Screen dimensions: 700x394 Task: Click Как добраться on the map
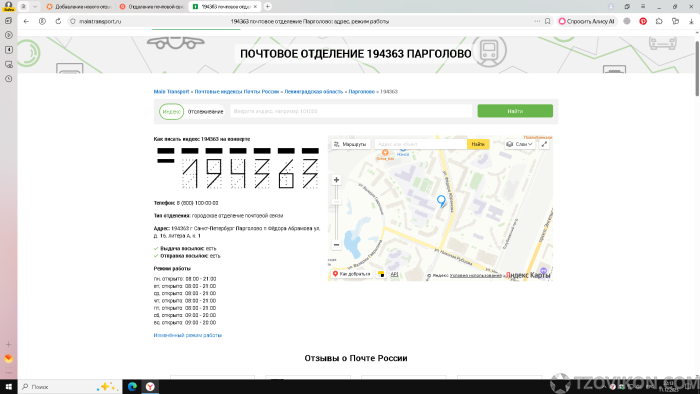(x=352, y=274)
